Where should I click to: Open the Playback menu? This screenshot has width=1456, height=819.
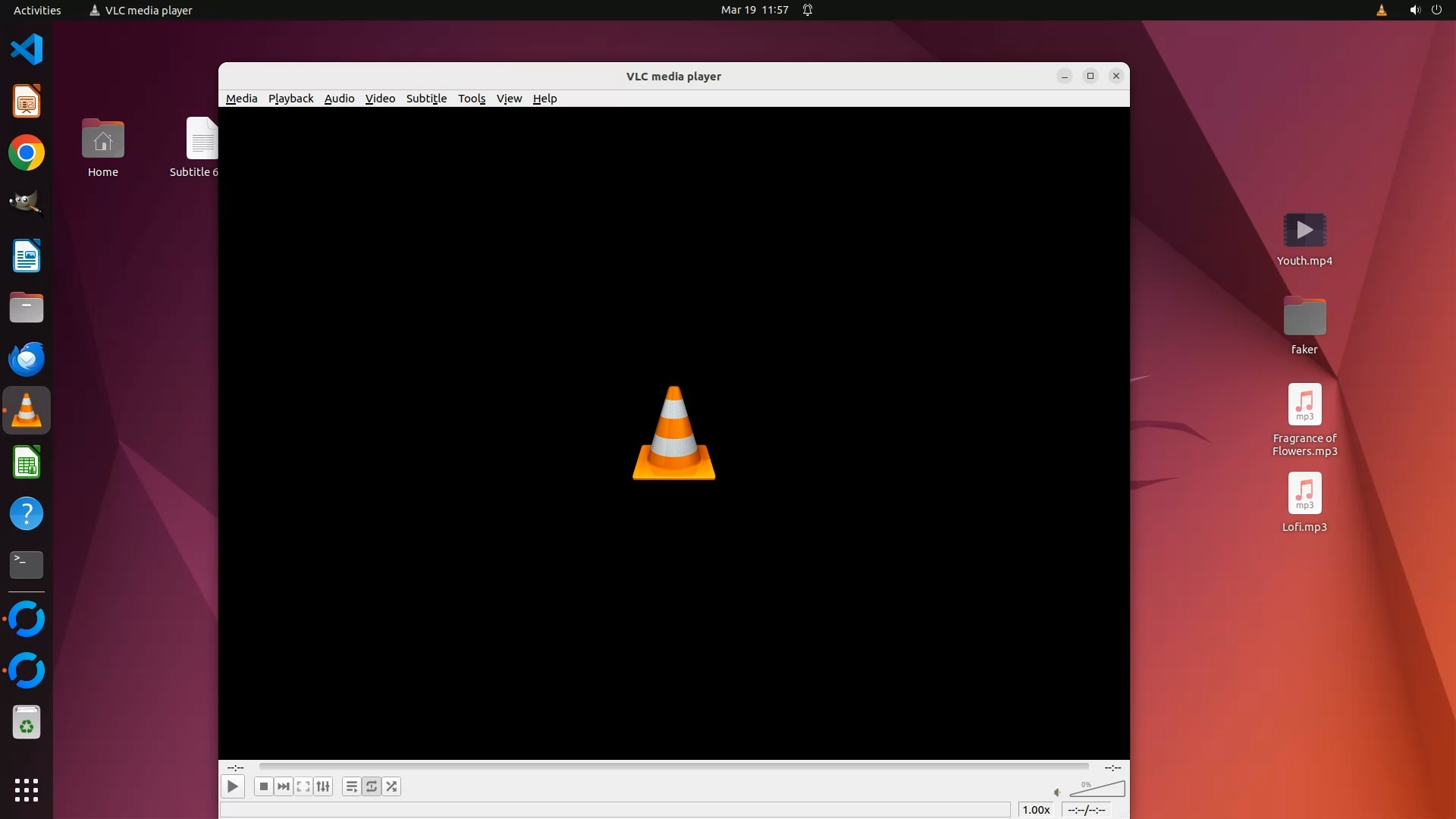click(x=290, y=99)
